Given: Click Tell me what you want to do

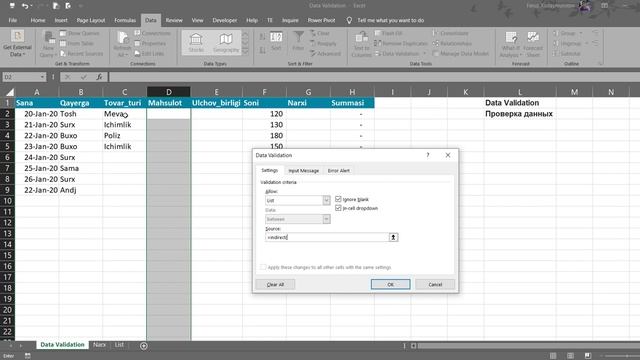Looking at the screenshot, I should pos(390,20).
